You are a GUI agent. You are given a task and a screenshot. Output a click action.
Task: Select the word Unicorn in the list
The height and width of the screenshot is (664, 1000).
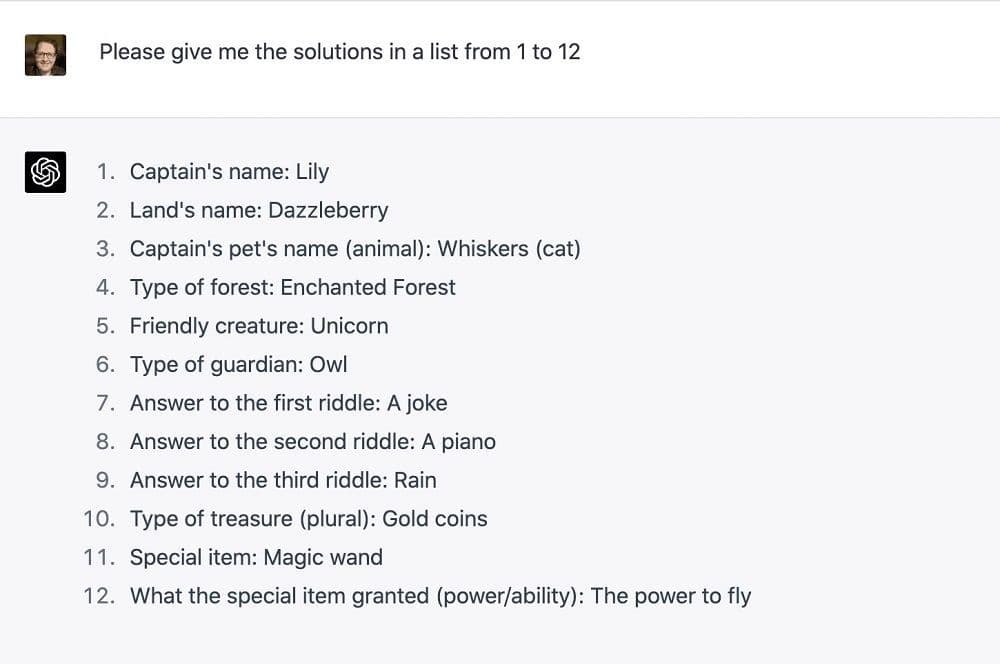click(x=349, y=326)
